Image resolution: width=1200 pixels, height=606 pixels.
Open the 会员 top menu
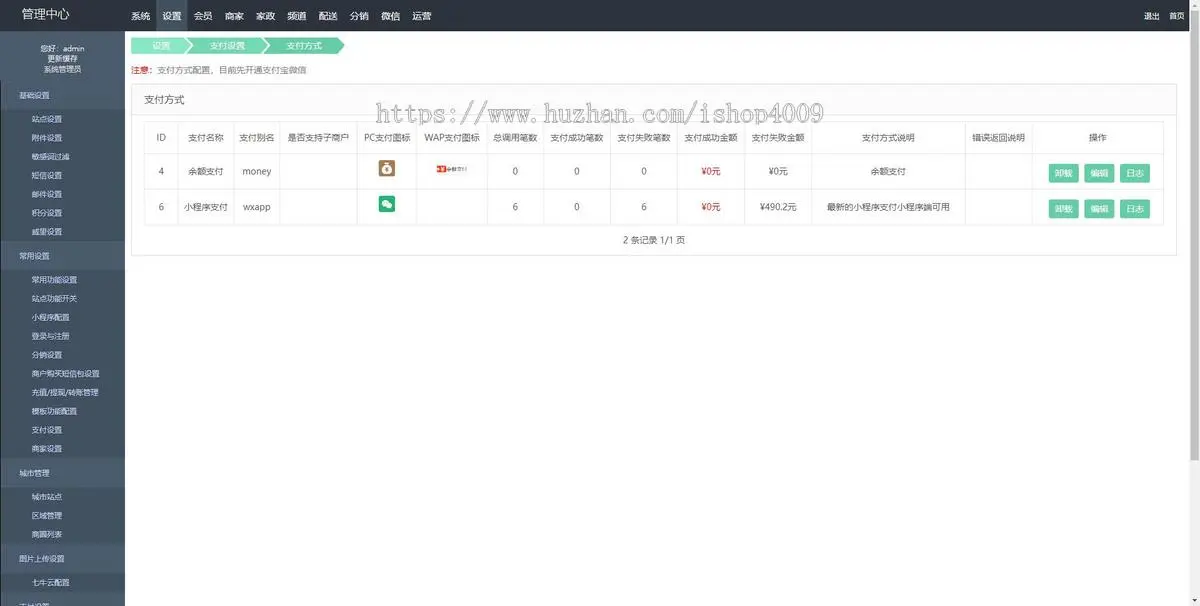point(203,16)
